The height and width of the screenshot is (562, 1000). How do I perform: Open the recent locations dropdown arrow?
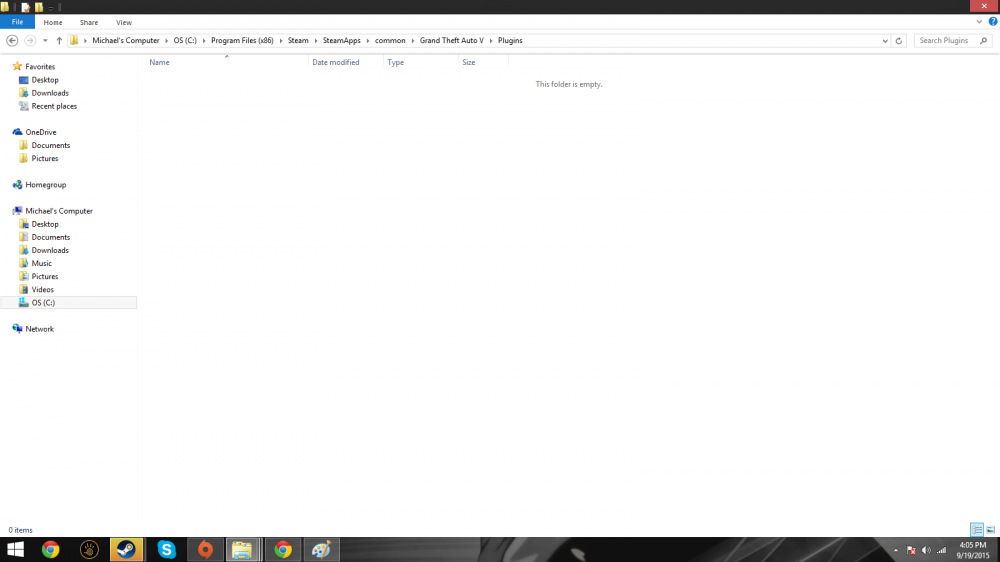click(x=45, y=40)
